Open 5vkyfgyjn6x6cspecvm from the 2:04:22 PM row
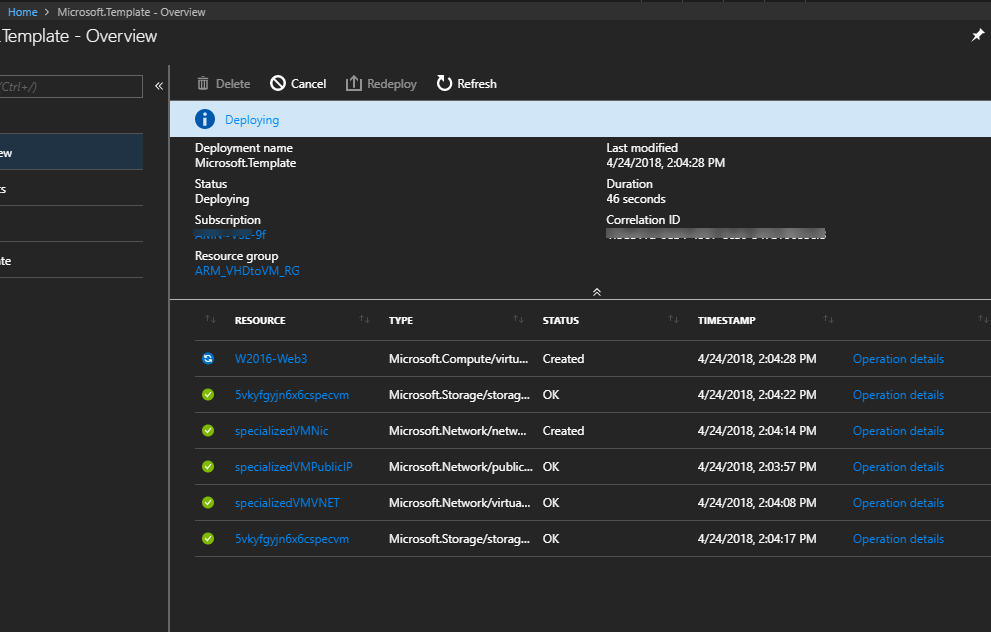The height and width of the screenshot is (632, 991). tap(292, 394)
